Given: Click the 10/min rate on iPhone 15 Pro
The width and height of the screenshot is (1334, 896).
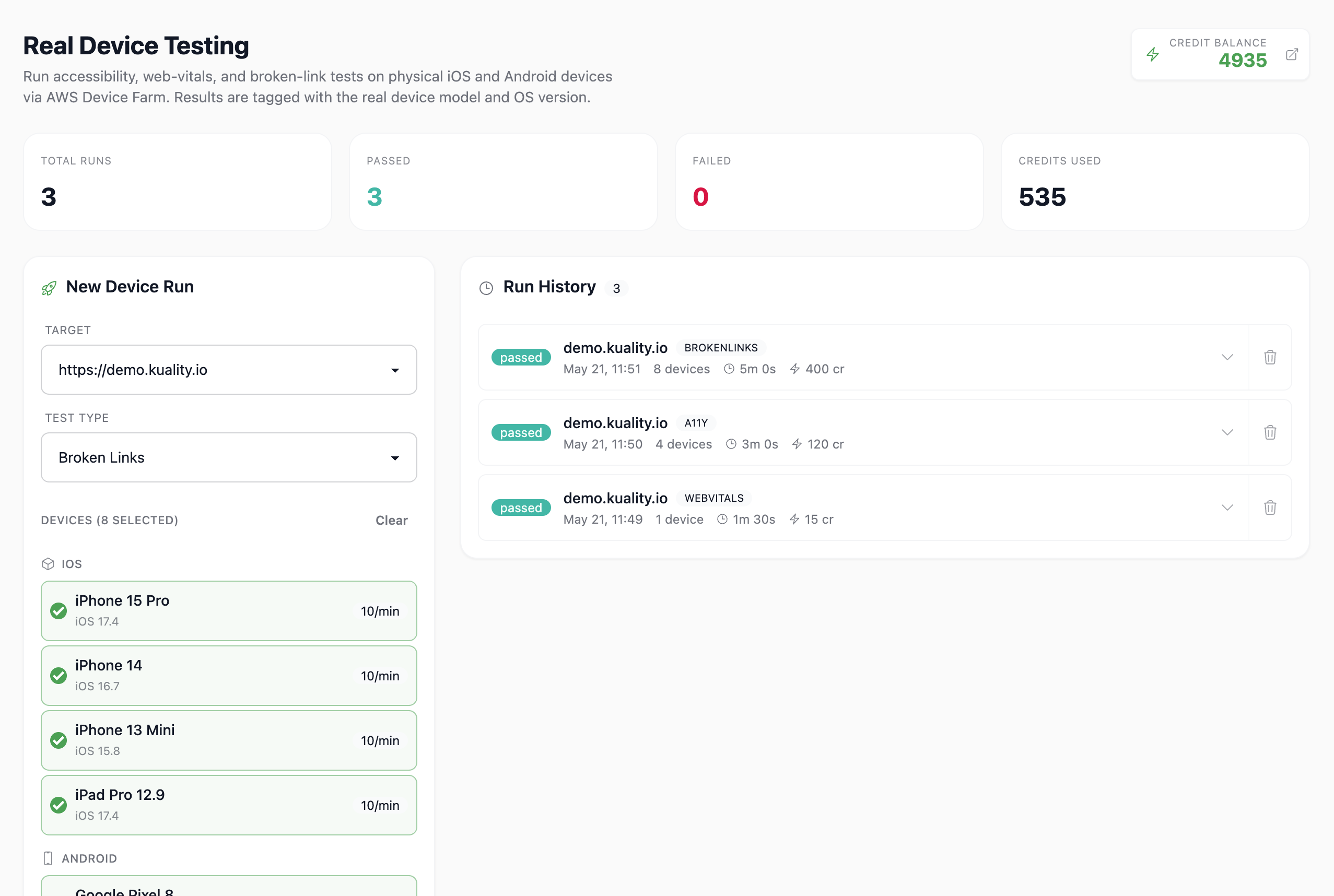Looking at the screenshot, I should [x=380, y=611].
